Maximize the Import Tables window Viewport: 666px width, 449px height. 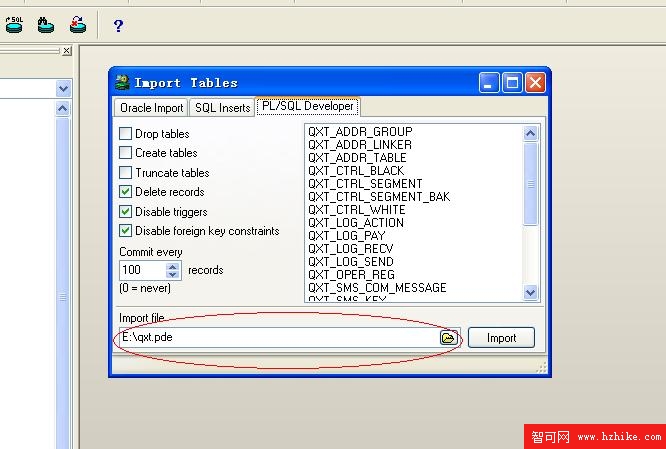(512, 83)
